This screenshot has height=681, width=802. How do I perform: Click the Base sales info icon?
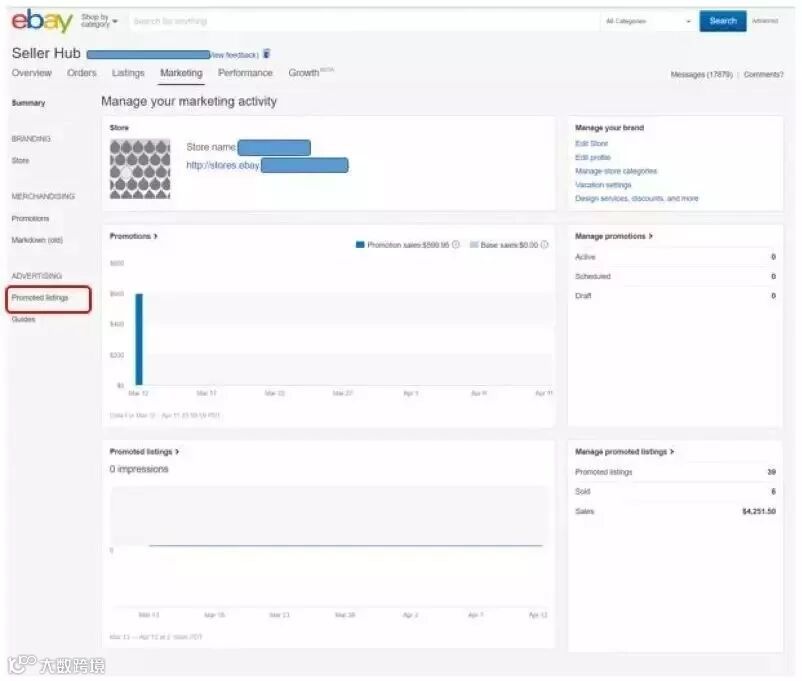click(x=545, y=245)
